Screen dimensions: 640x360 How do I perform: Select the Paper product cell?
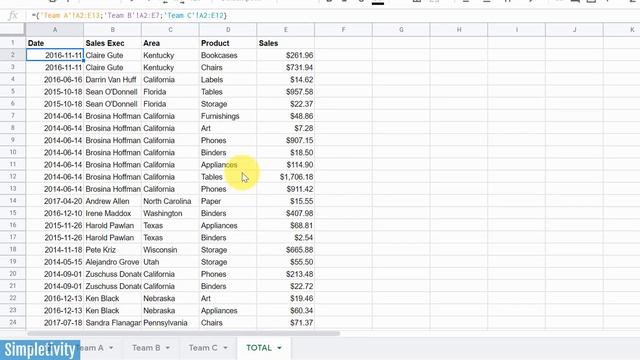click(x=228, y=201)
